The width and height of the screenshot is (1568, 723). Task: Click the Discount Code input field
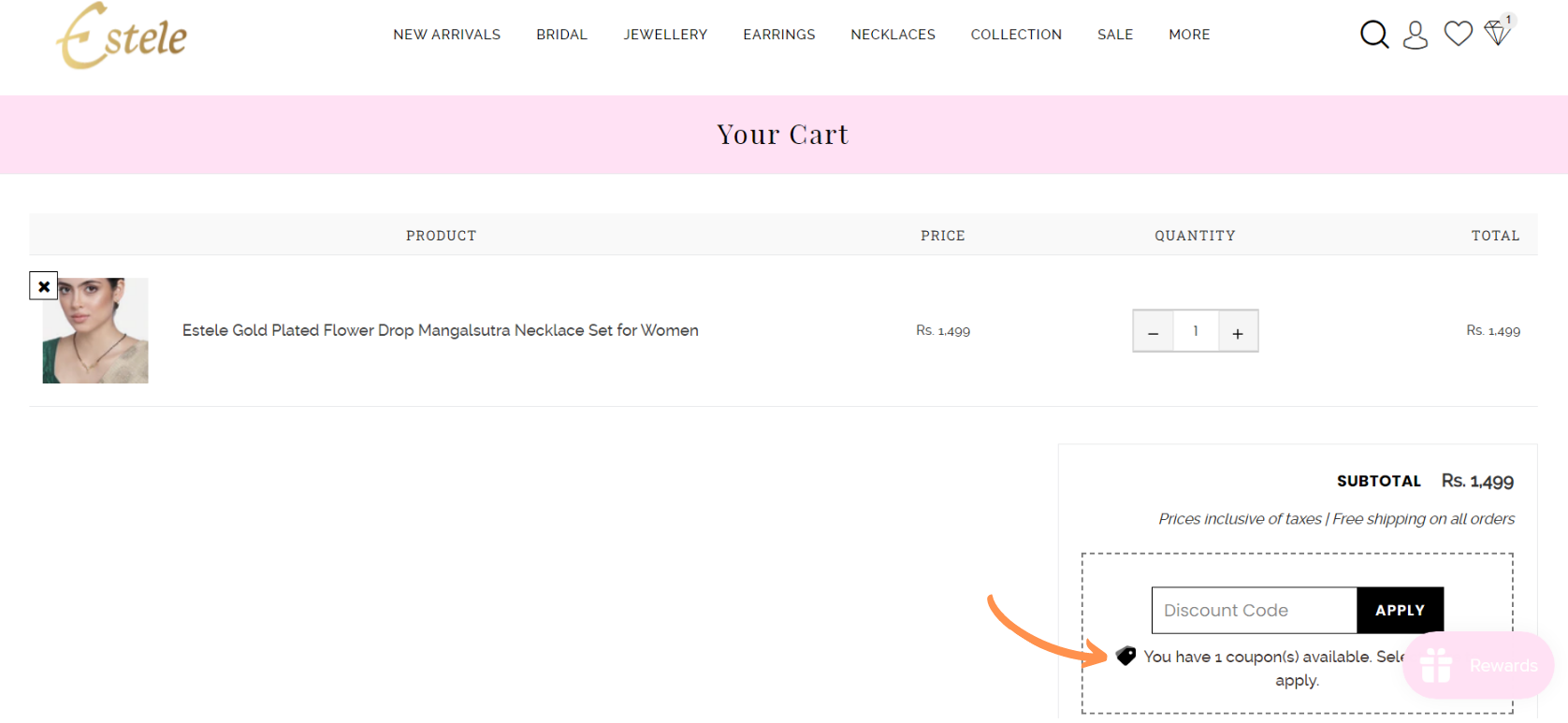click(1255, 611)
